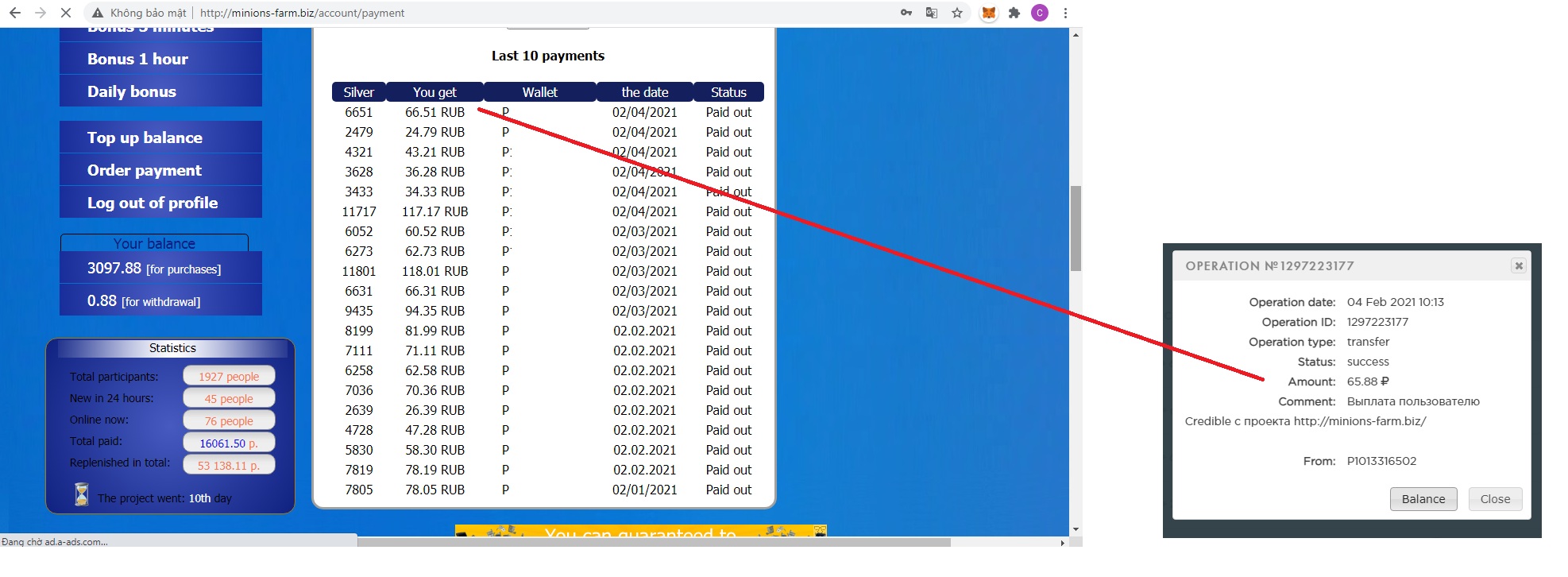Open the Top up balance page
The image size is (1568, 577).
(x=160, y=137)
